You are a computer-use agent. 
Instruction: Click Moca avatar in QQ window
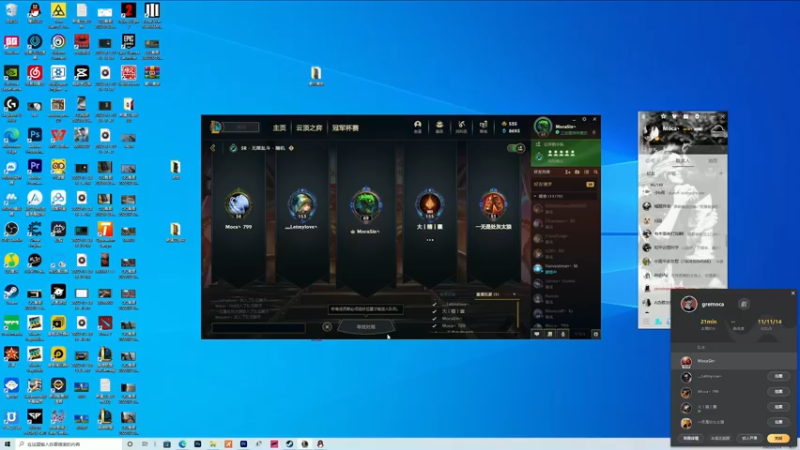pos(651,131)
